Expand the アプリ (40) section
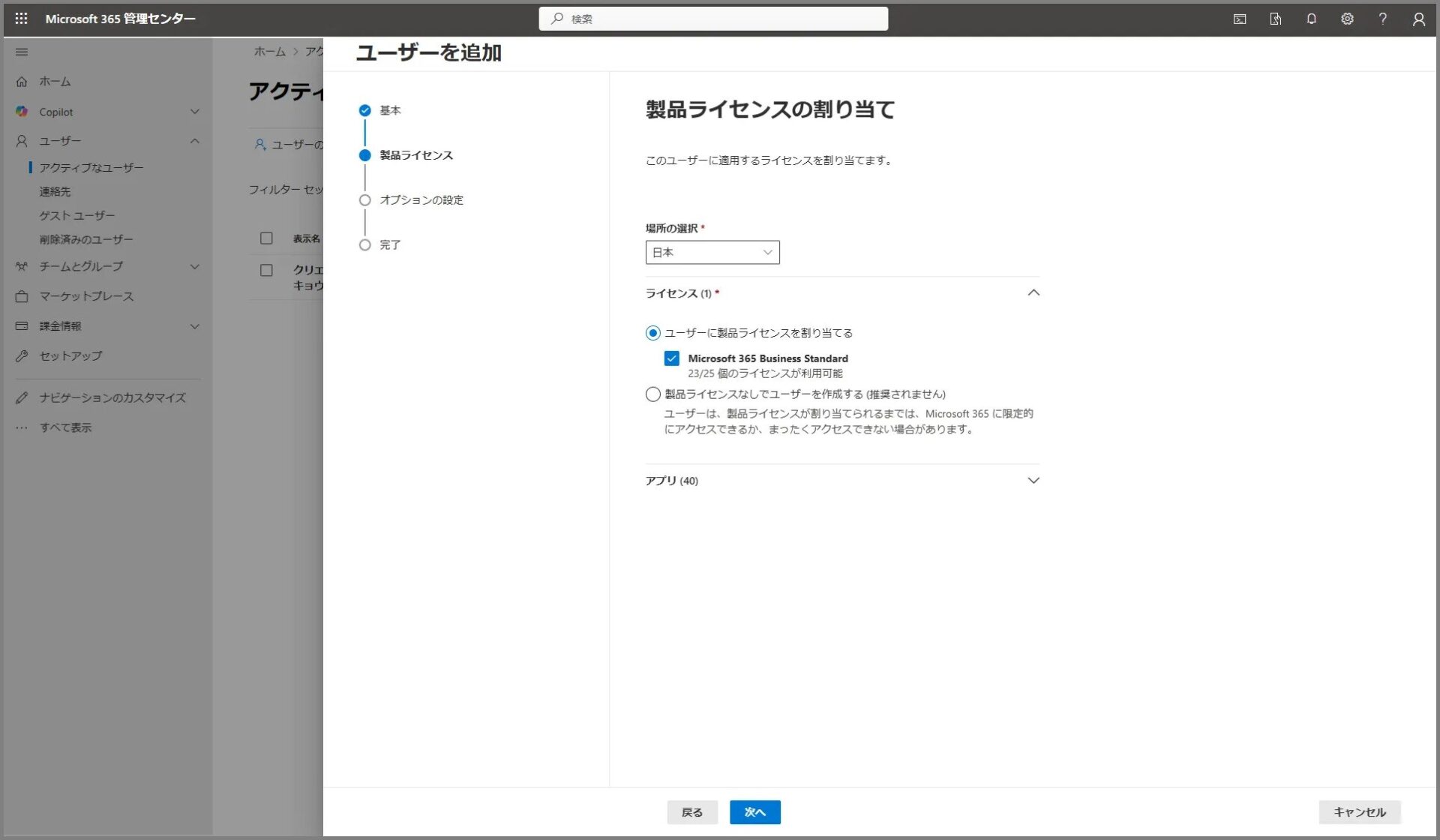 (1033, 481)
